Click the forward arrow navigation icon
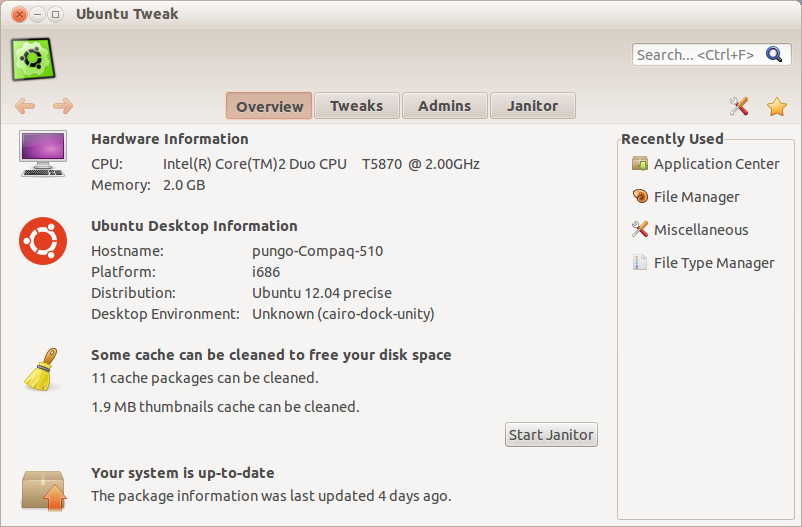Viewport: 802px width, 527px height. click(63, 106)
